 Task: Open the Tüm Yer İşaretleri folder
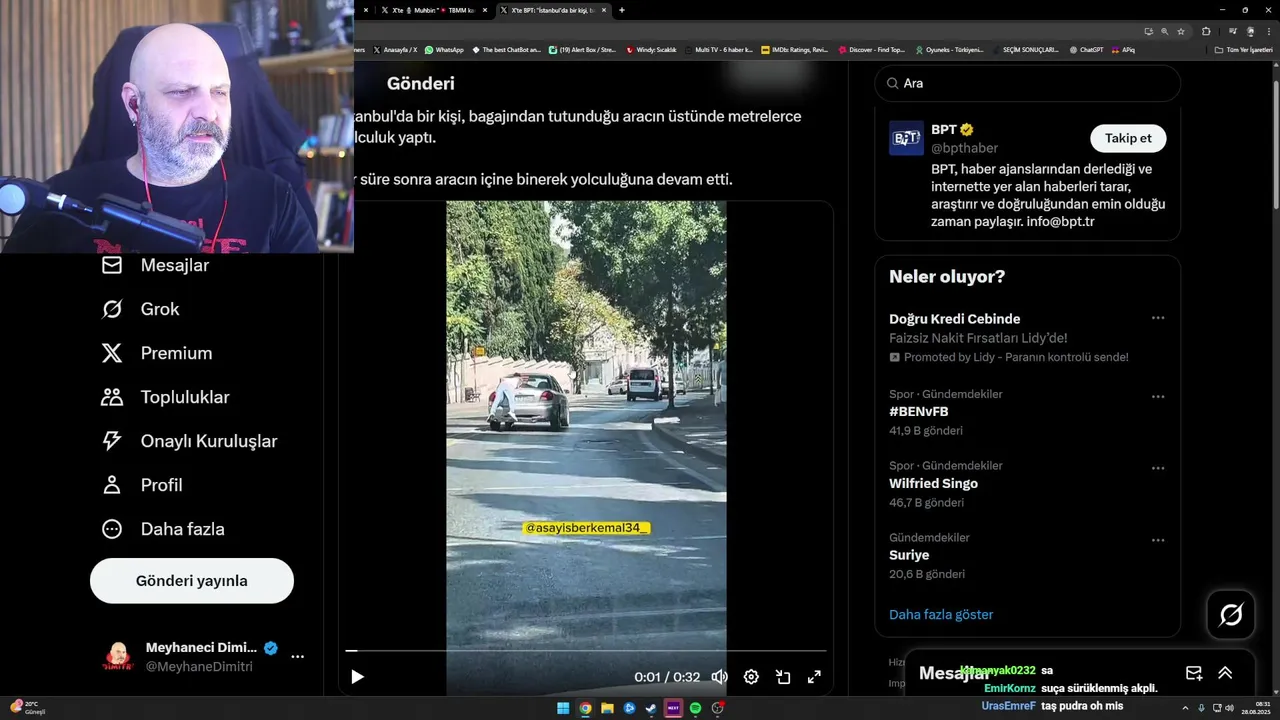[x=1243, y=49]
